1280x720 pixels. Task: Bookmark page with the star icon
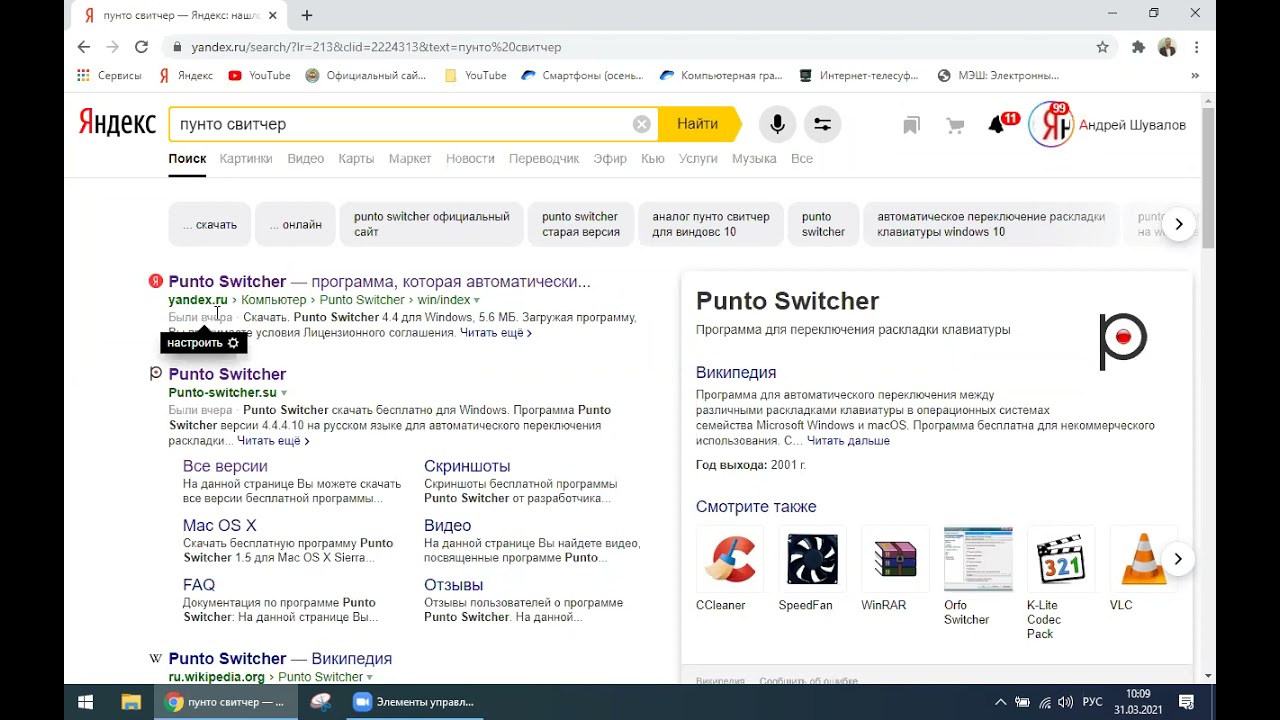[1103, 47]
